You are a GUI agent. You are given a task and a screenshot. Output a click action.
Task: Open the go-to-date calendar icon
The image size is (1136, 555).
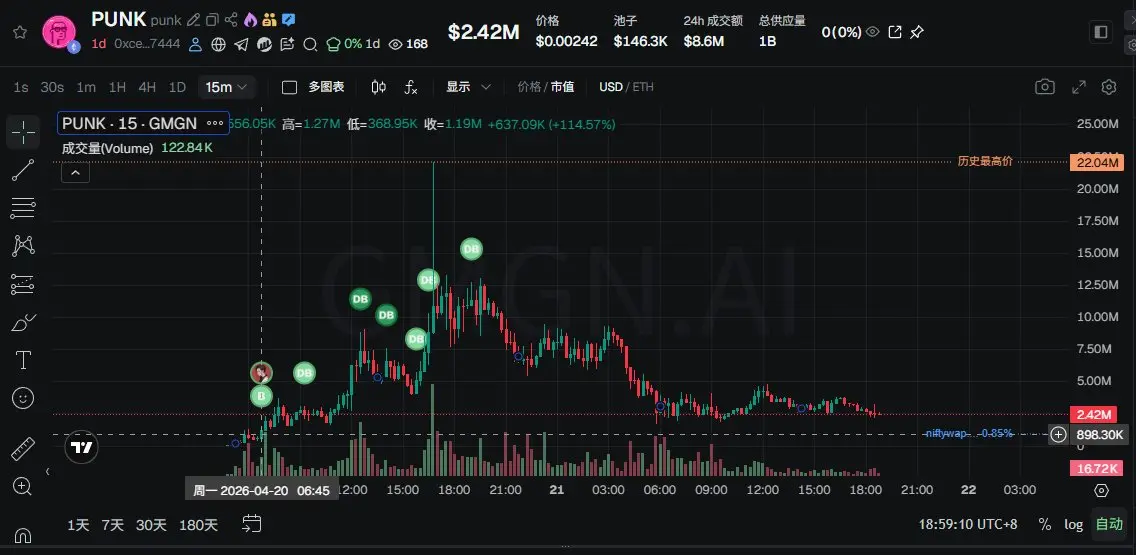pyautogui.click(x=252, y=524)
